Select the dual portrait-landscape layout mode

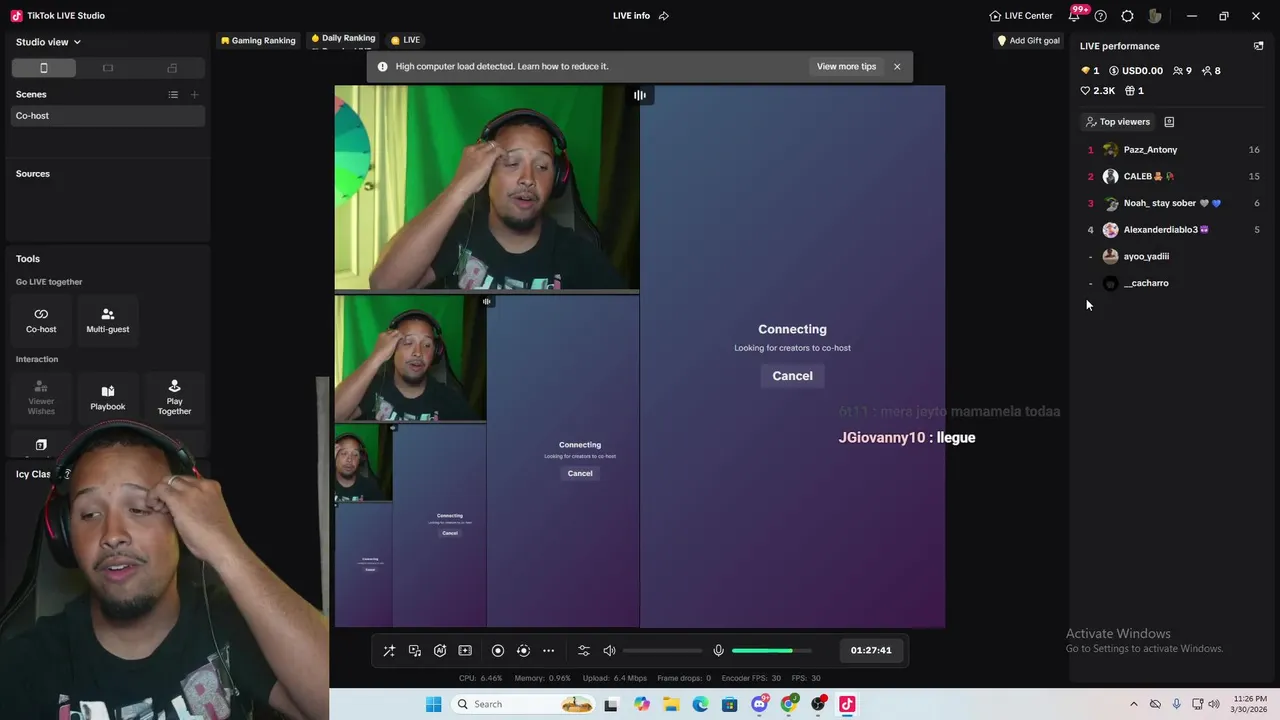tap(172, 68)
